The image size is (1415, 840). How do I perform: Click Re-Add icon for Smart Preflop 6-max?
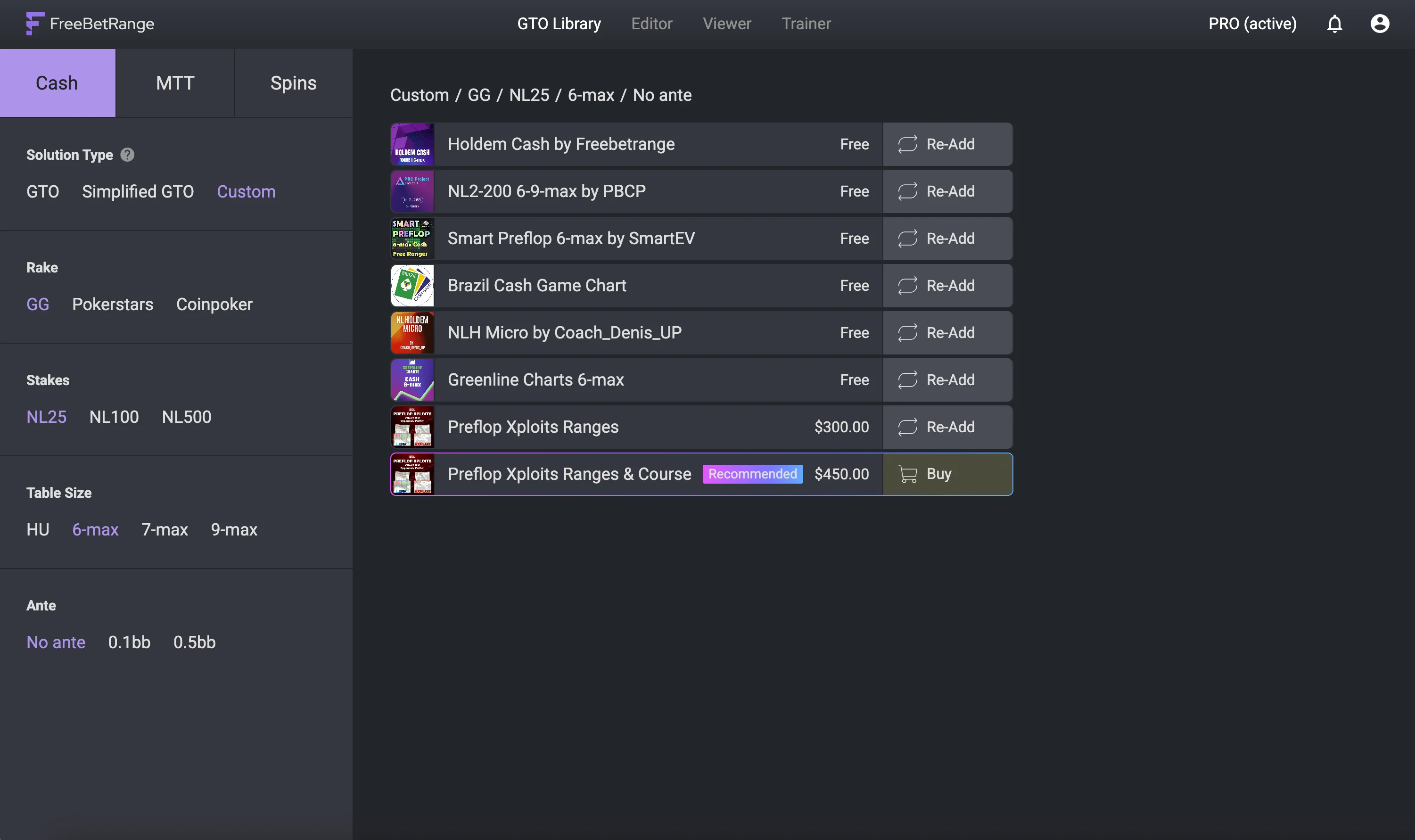pyautogui.click(x=907, y=239)
